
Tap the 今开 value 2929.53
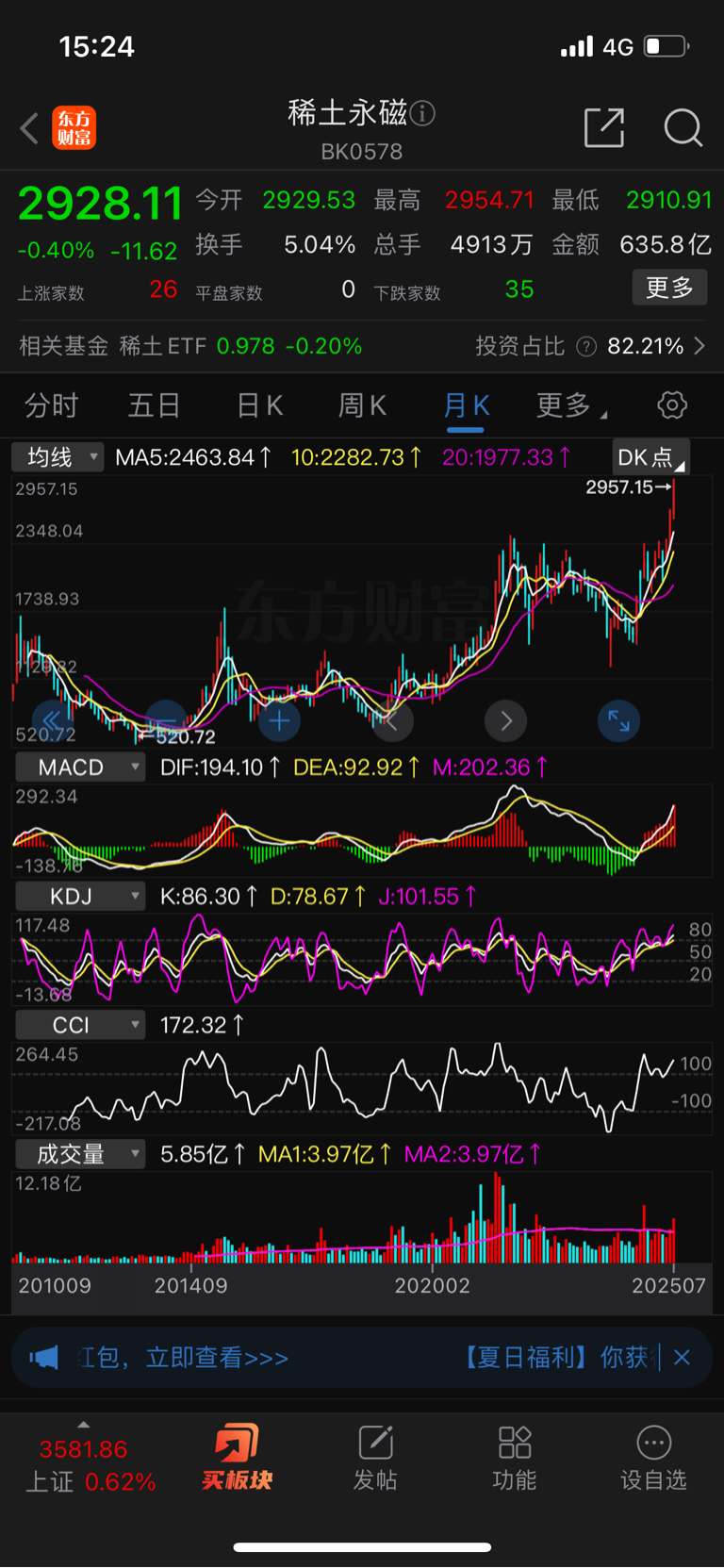click(x=309, y=200)
